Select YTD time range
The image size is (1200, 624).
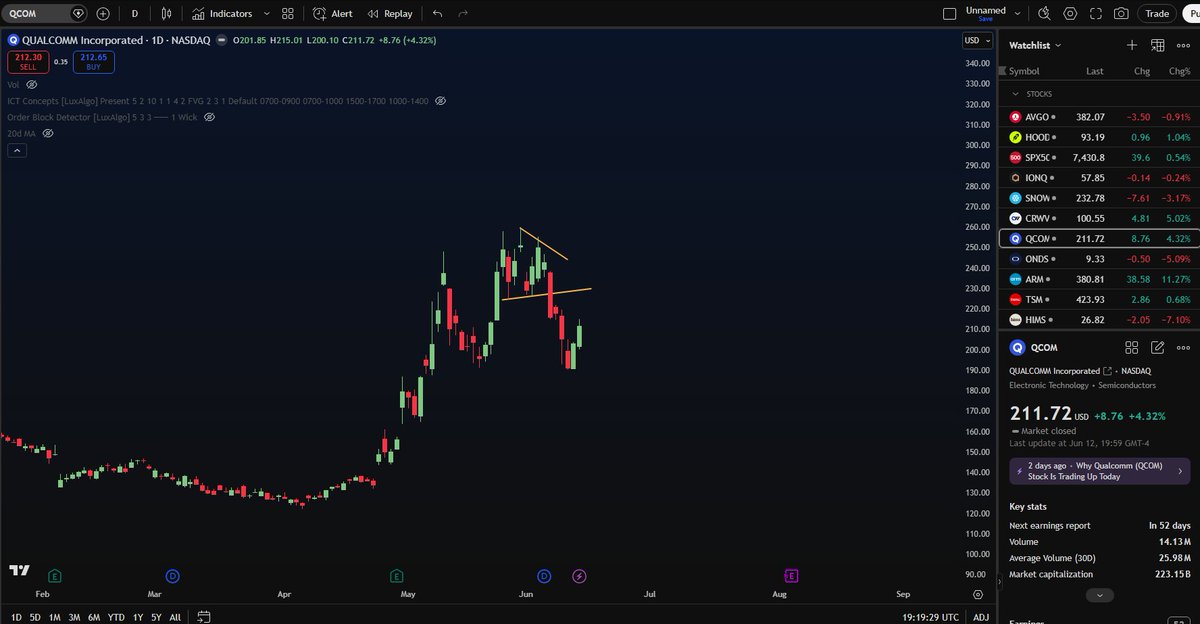tap(116, 617)
